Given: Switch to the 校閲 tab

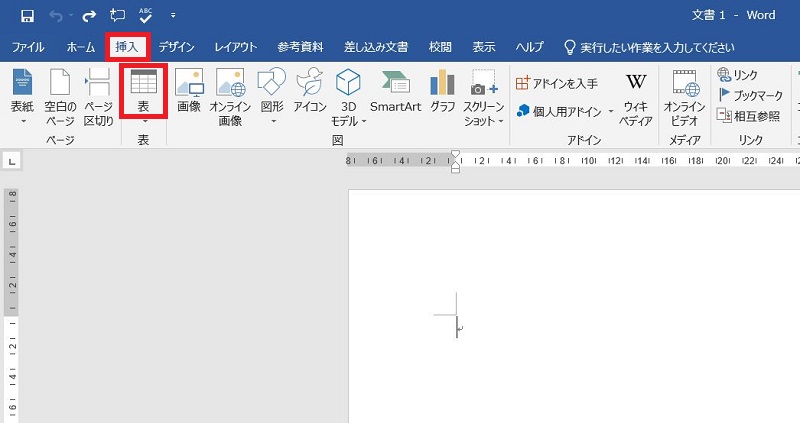Looking at the screenshot, I should [x=440, y=47].
